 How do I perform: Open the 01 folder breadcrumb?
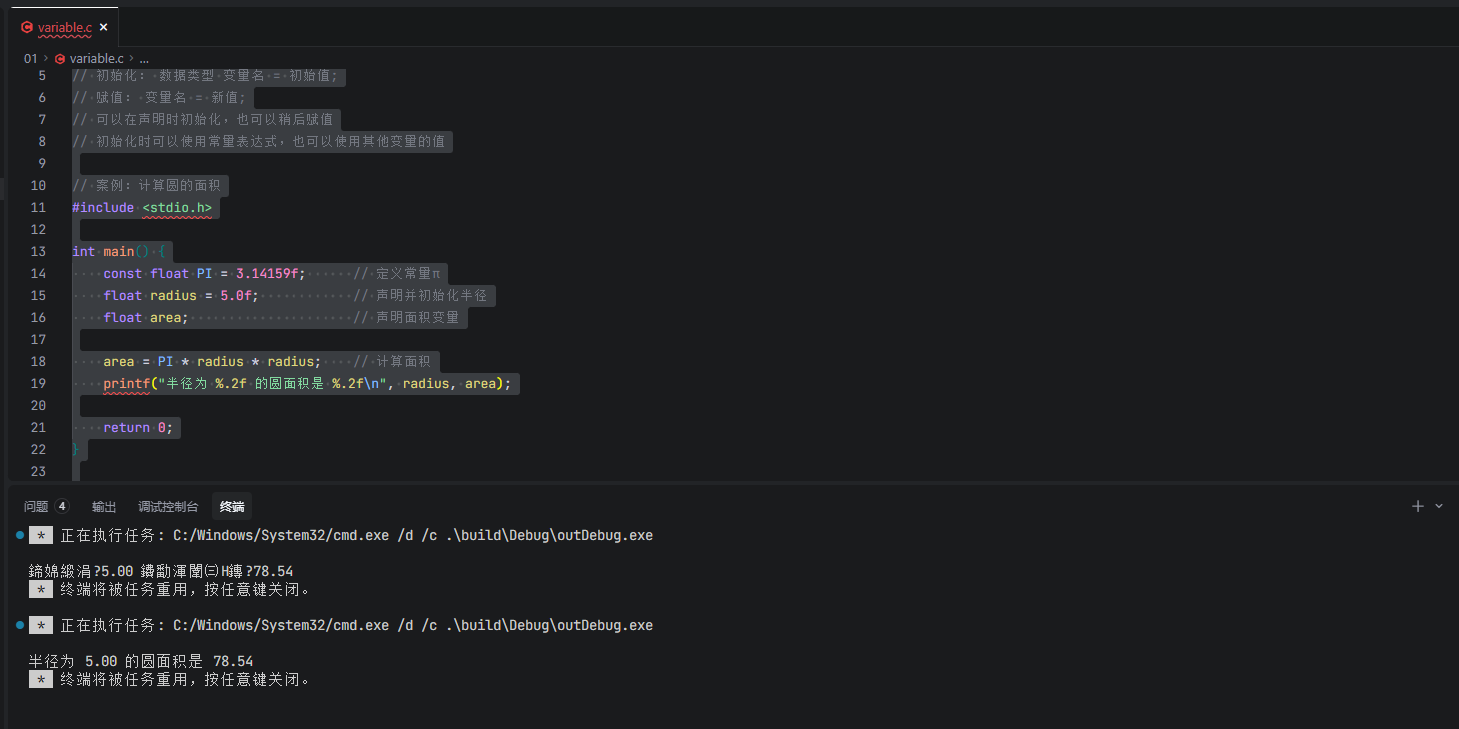point(30,59)
